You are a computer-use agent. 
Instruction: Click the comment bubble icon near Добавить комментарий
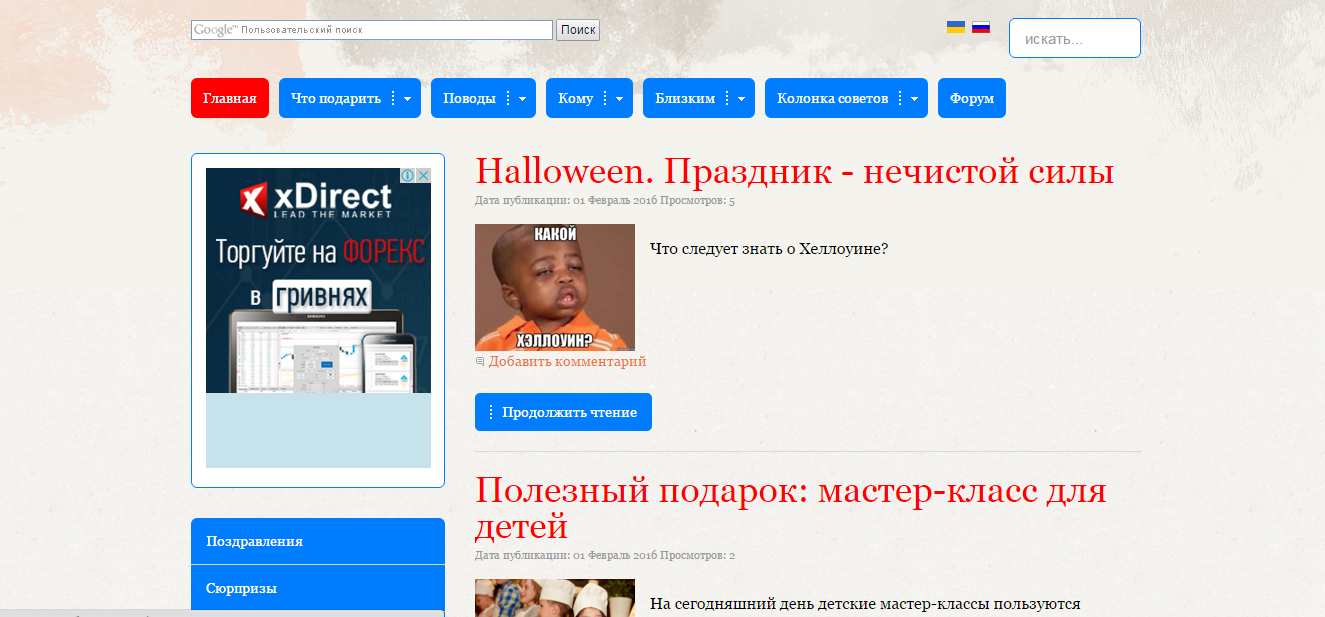tap(479, 360)
